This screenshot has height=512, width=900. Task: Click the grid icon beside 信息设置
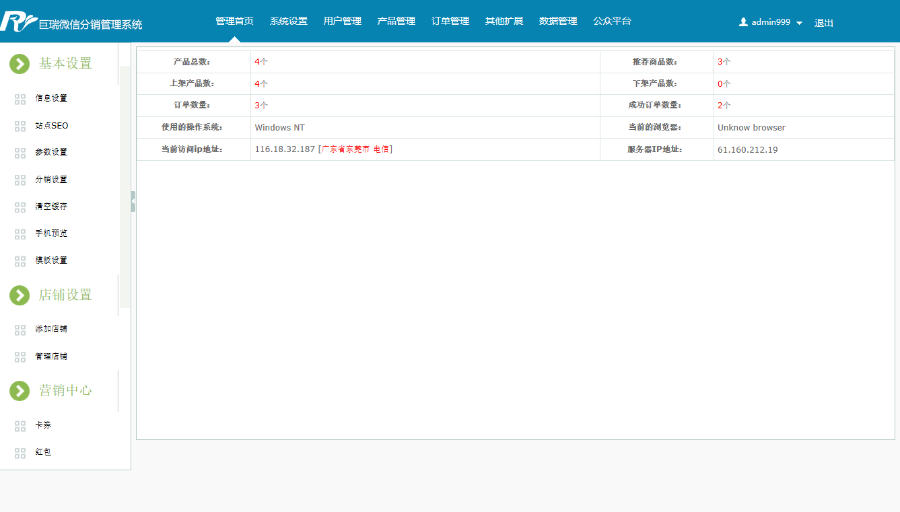tap(20, 99)
